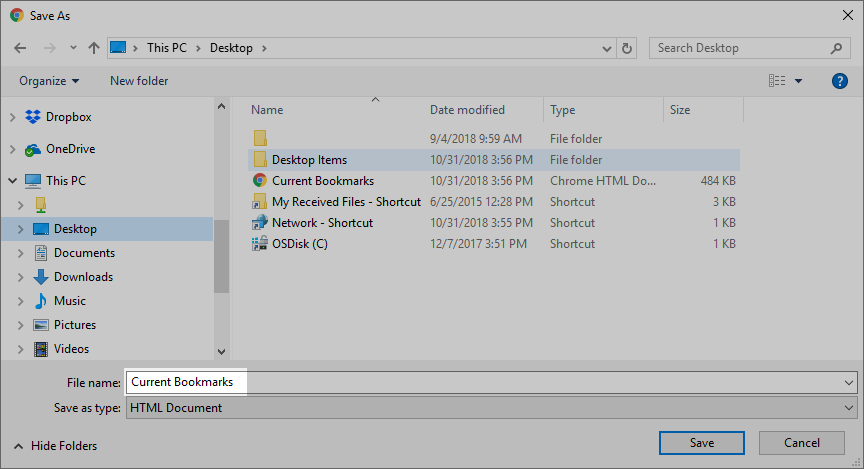The height and width of the screenshot is (469, 864).
Task: Click the search magnifier icon
Action: (x=837, y=48)
